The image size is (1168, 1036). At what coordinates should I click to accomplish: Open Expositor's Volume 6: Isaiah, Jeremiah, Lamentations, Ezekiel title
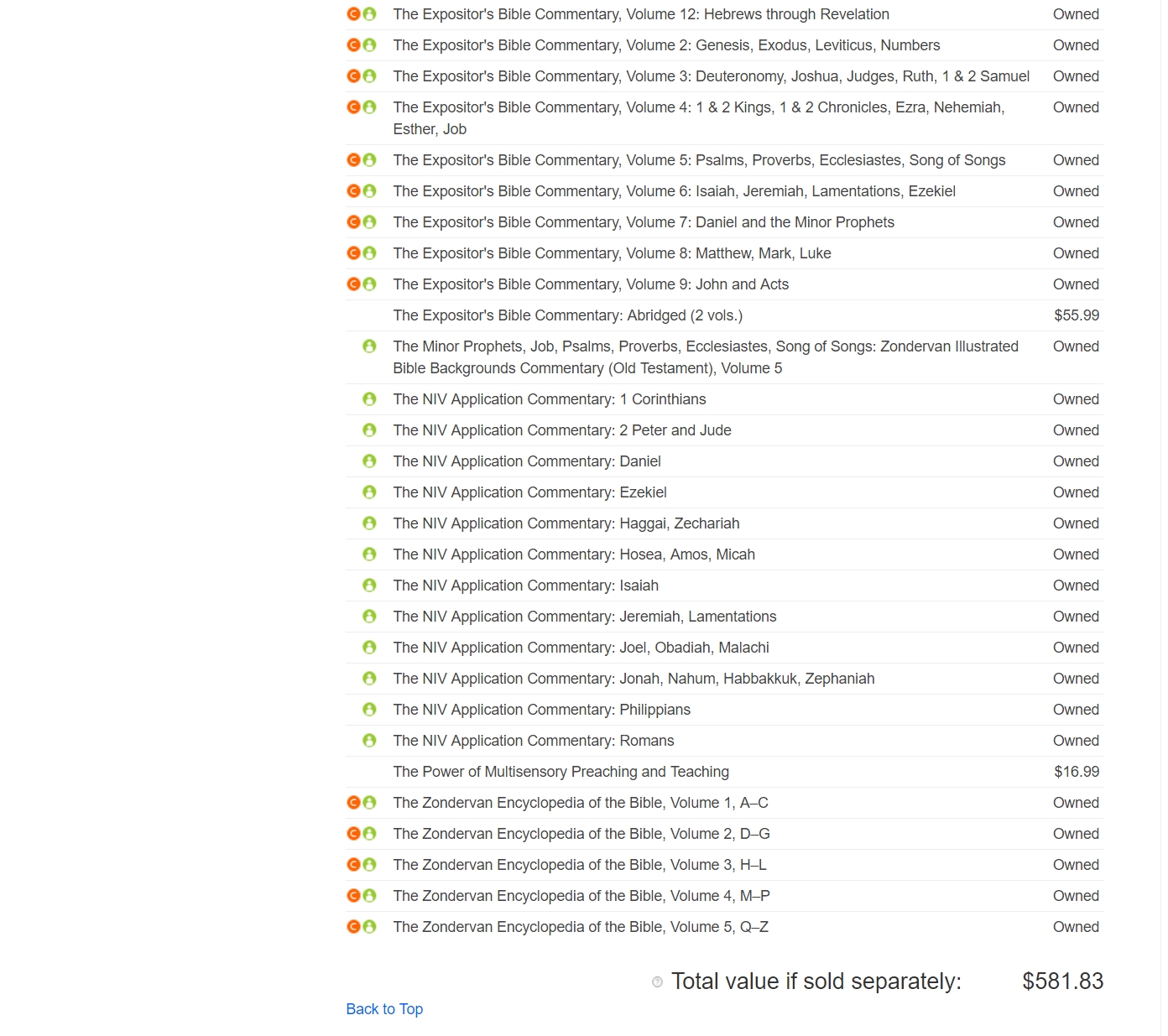point(675,191)
